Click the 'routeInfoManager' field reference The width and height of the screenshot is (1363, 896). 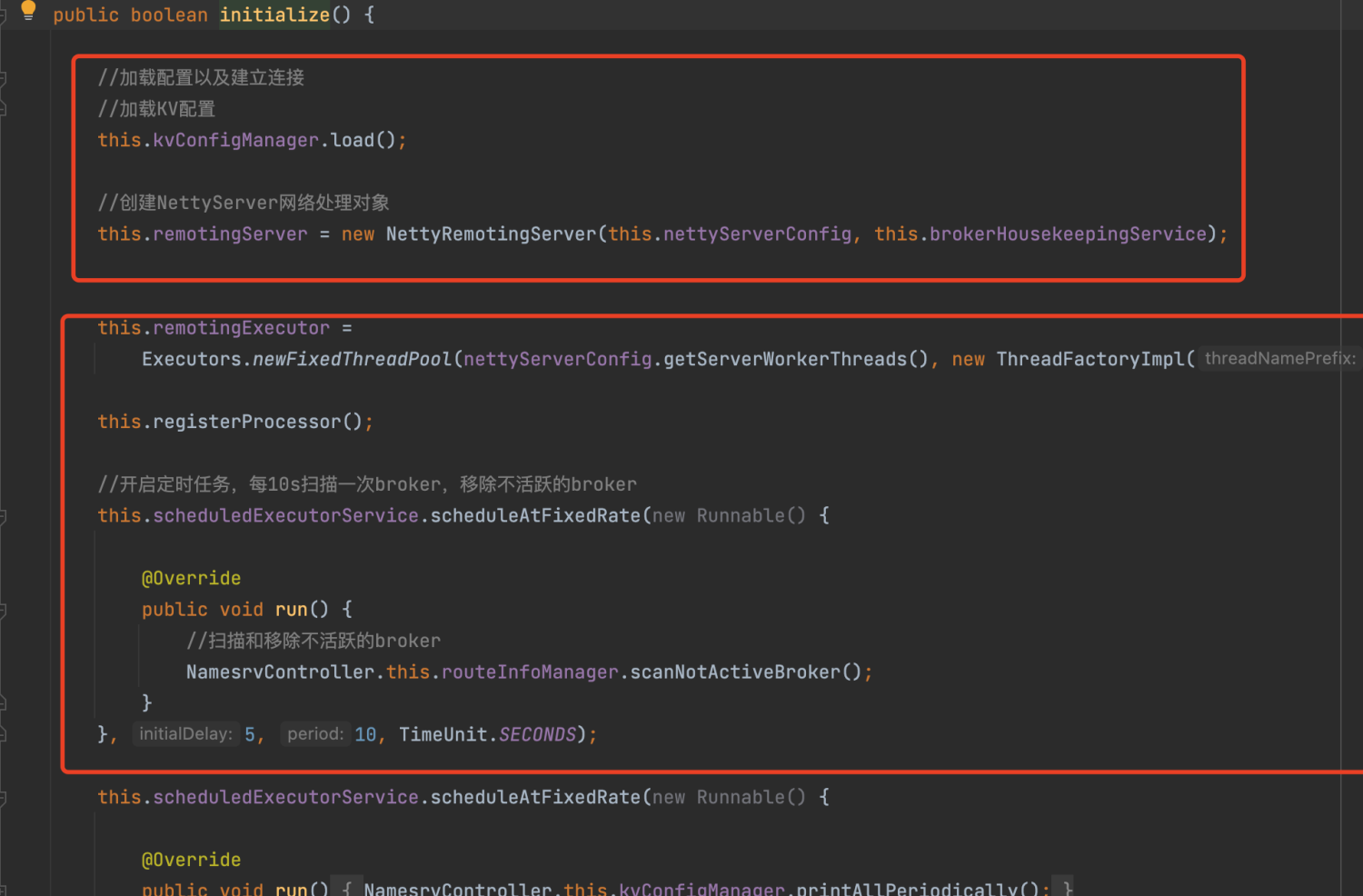point(530,672)
